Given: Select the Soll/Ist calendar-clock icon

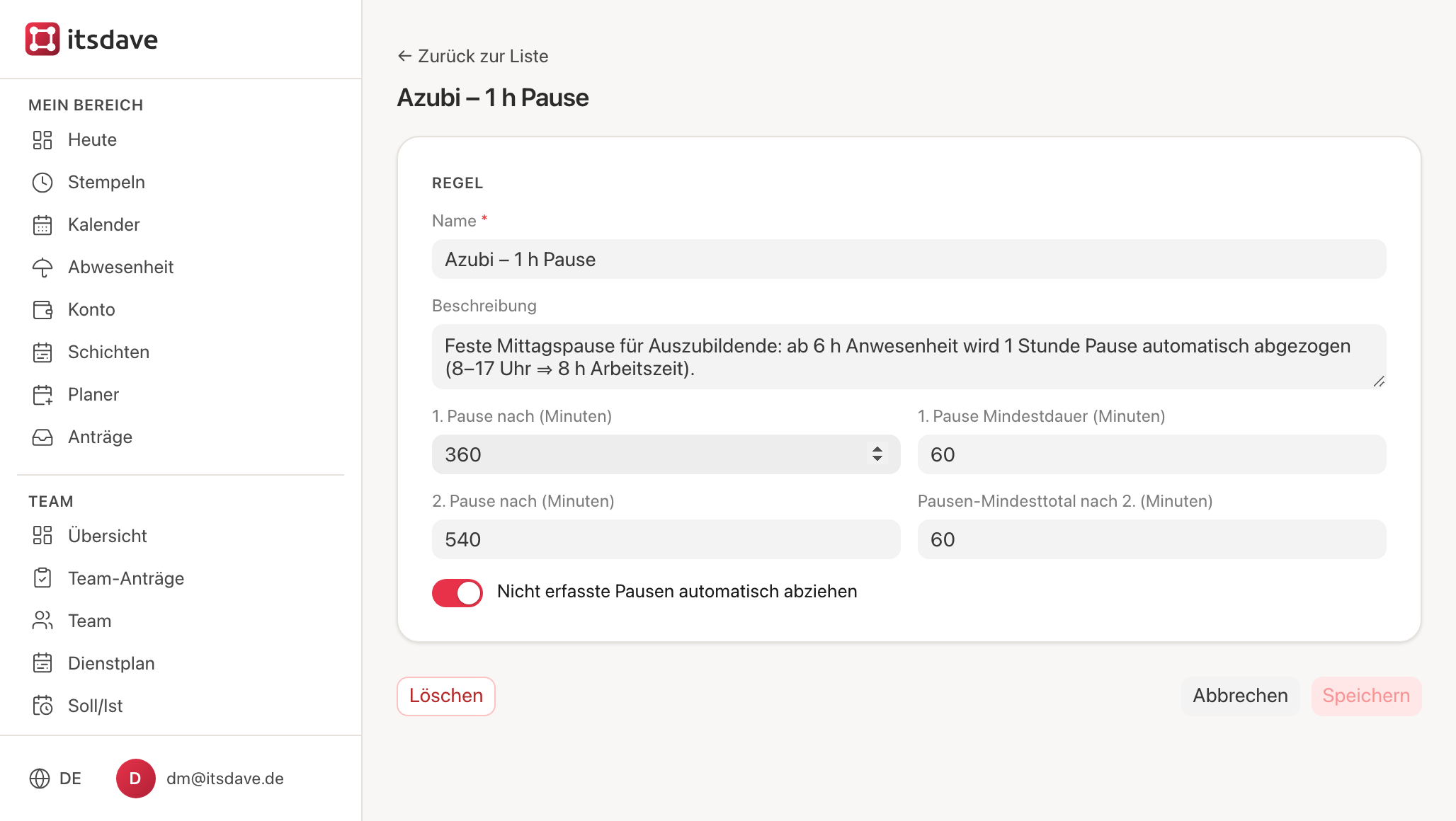Looking at the screenshot, I should pyautogui.click(x=42, y=706).
